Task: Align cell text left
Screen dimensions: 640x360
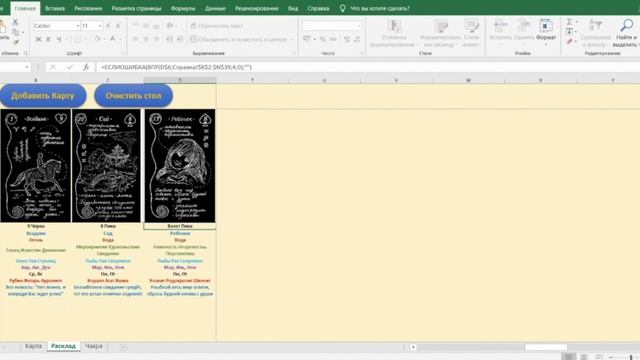Action: coord(136,39)
